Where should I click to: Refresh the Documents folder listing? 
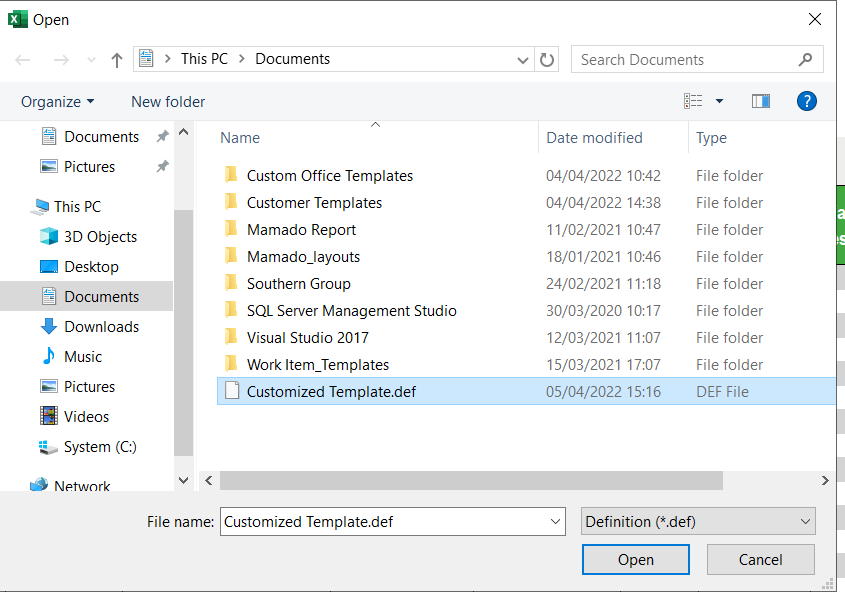547,60
